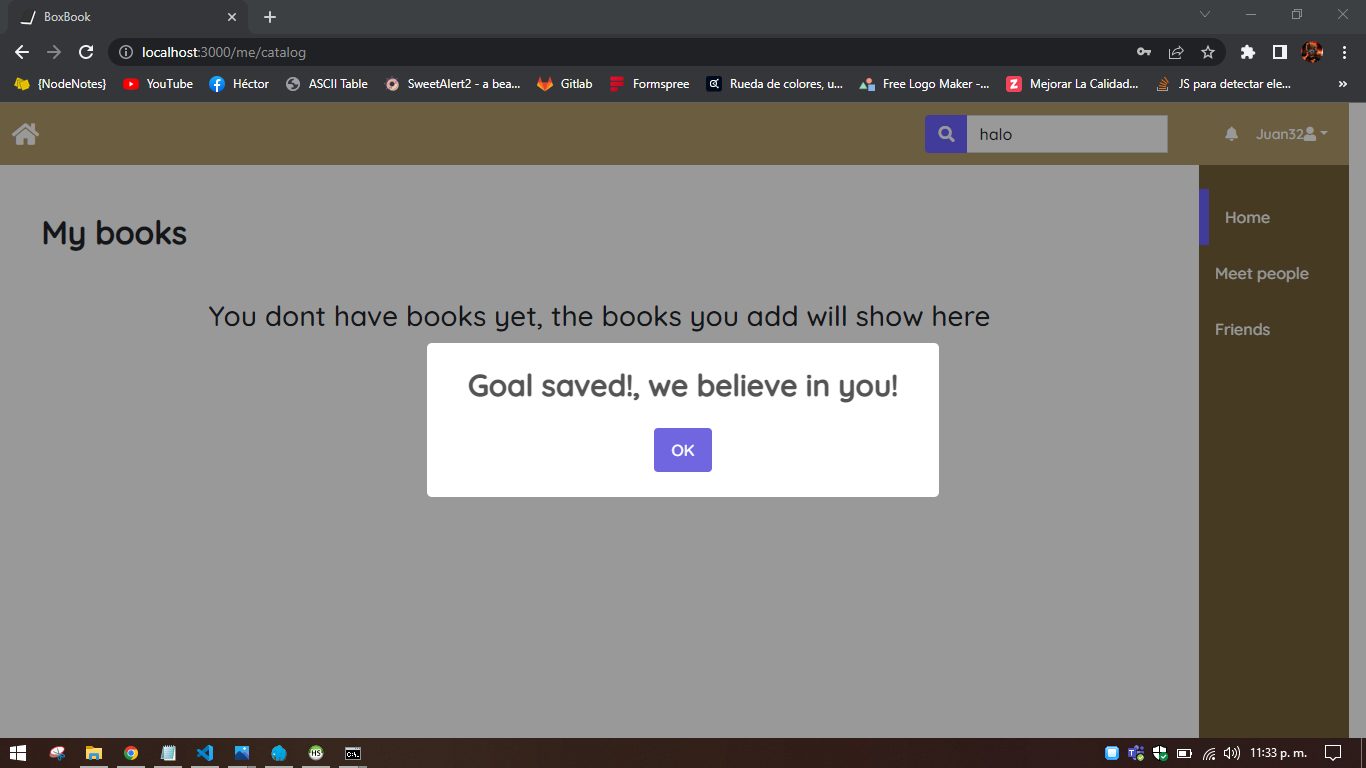
Task: Close the BoxBook browser tab
Action: [231, 17]
